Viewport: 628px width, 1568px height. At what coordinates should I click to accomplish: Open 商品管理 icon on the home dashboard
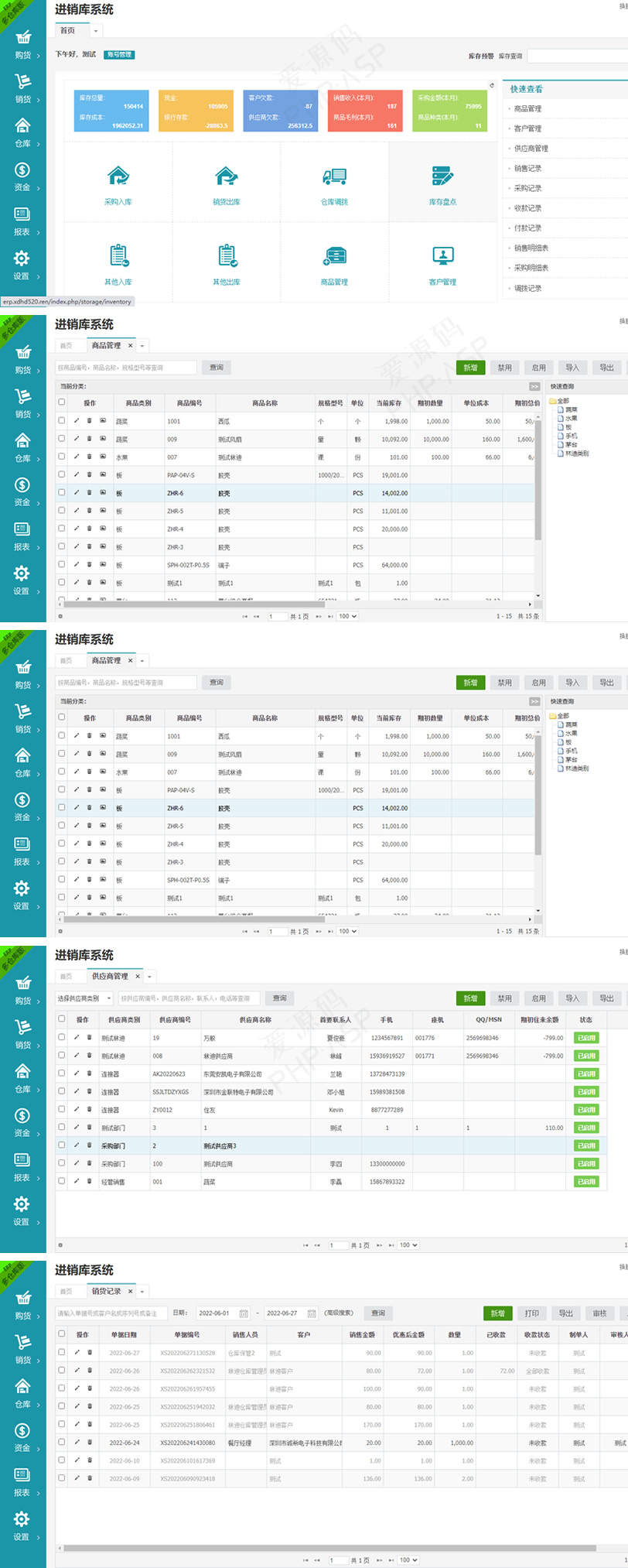coord(334,256)
